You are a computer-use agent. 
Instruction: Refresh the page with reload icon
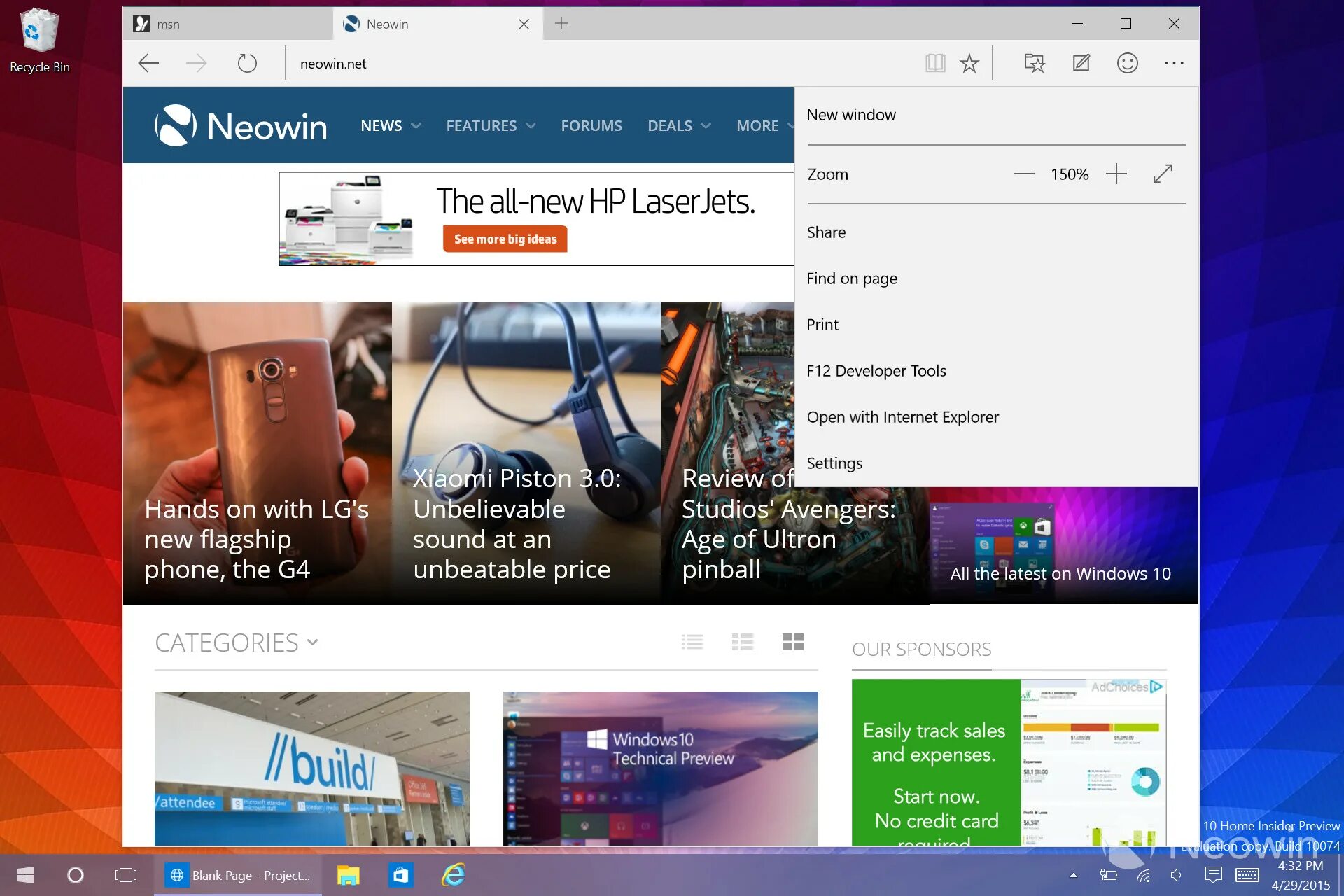pos(247,64)
